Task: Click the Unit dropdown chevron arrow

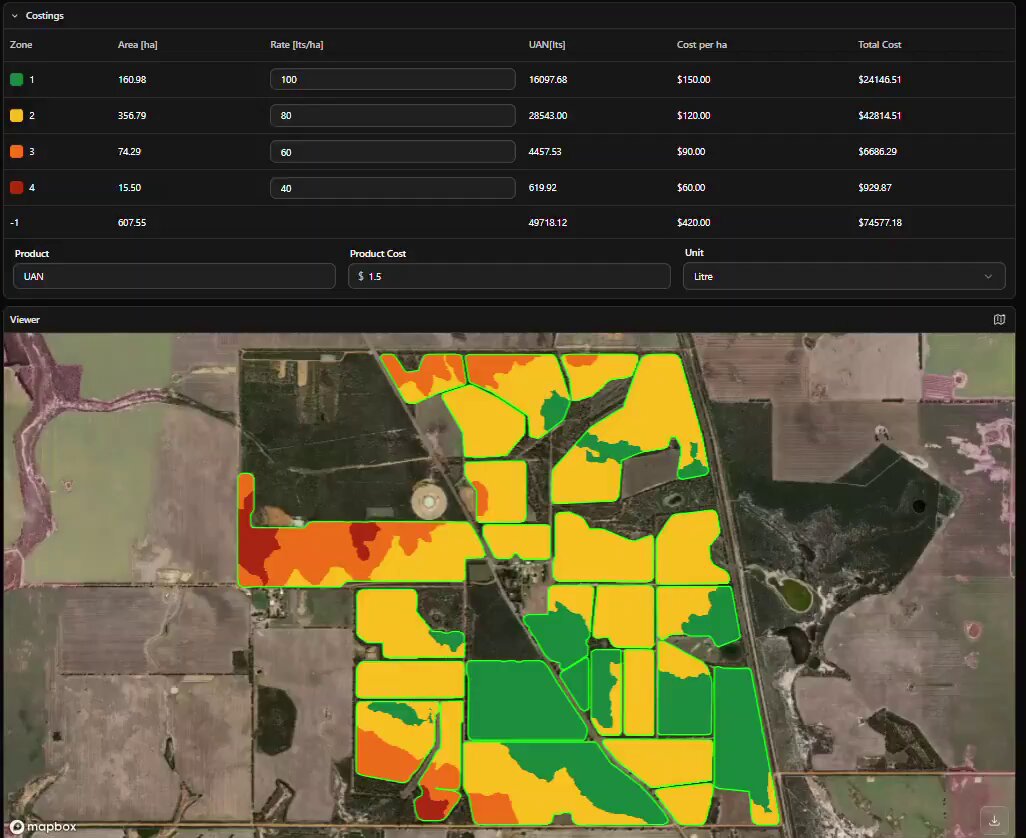Action: [988, 276]
